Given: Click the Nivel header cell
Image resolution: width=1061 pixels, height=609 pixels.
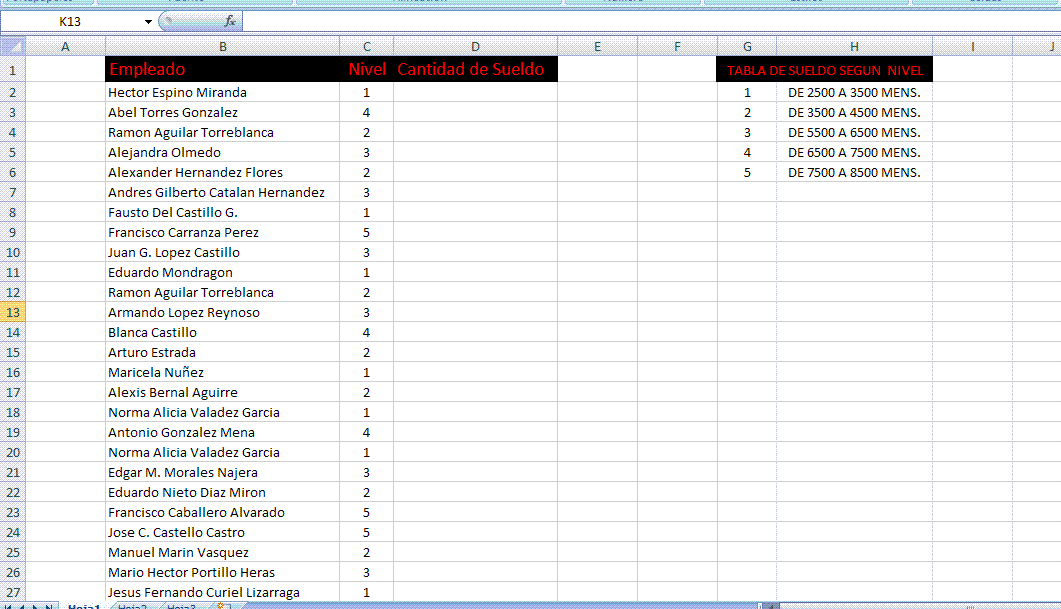Looking at the screenshot, I should [x=366, y=70].
